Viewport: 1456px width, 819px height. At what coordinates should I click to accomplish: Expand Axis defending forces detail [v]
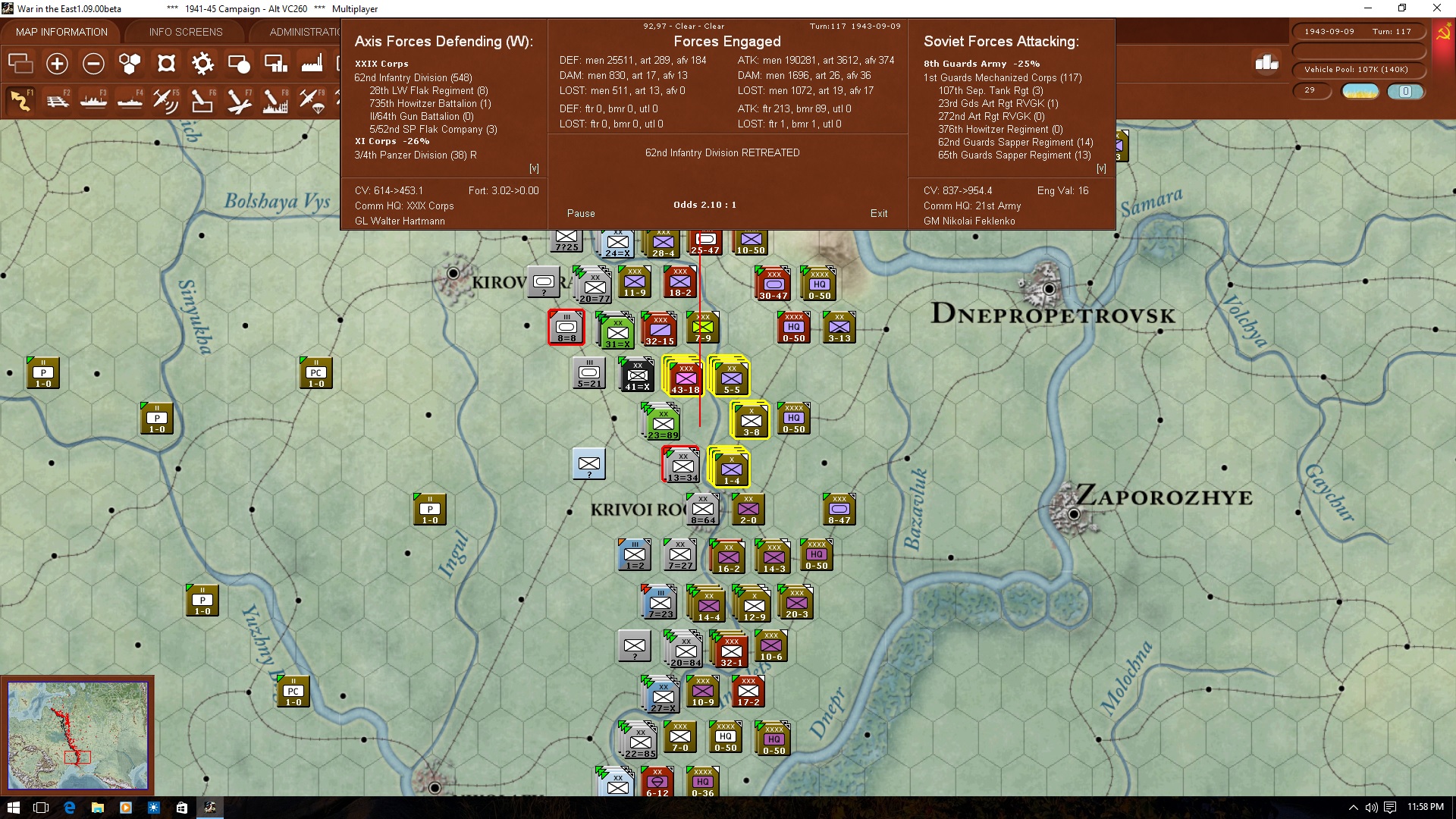pos(534,168)
